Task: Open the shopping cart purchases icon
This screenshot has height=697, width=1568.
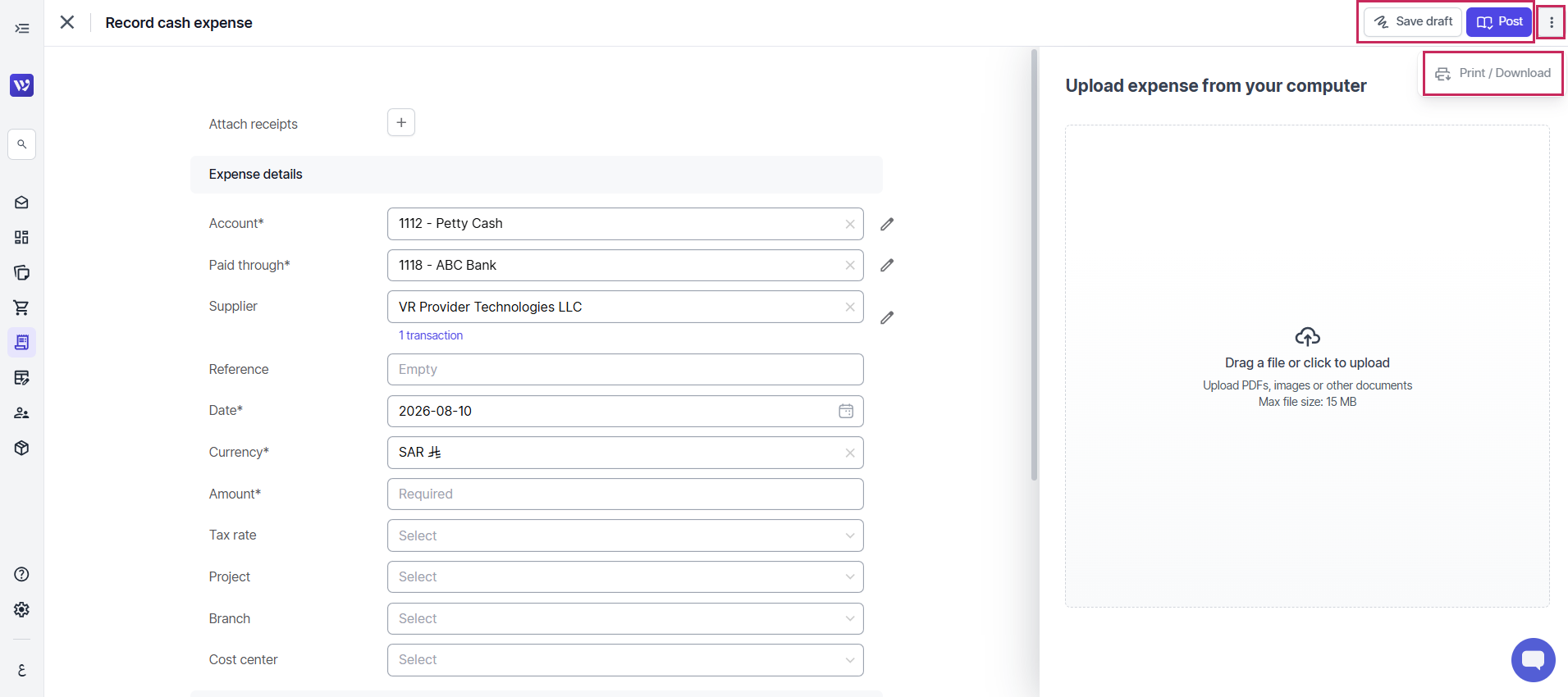Action: (22, 307)
